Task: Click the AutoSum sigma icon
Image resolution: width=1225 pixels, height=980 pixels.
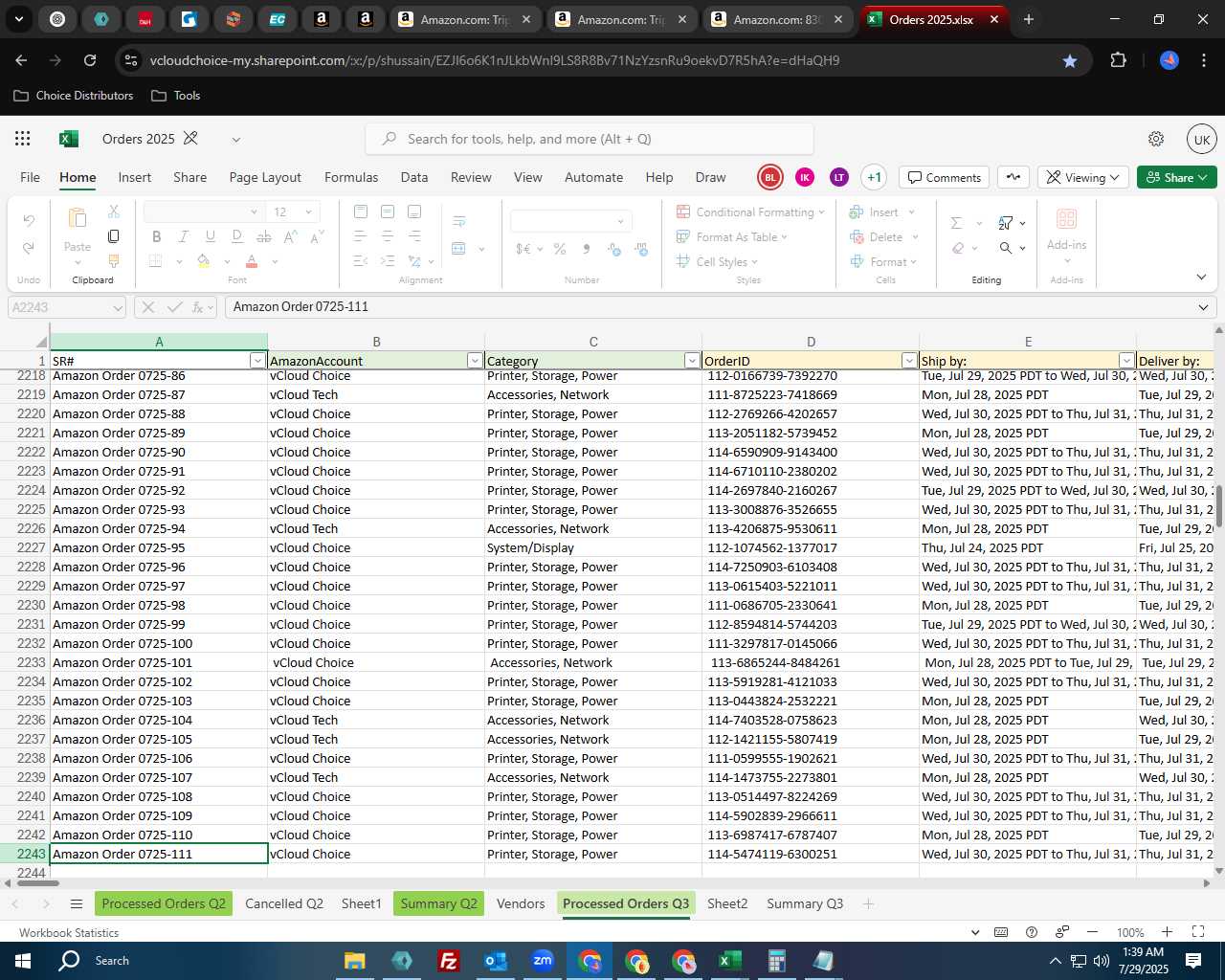Action: pyautogui.click(x=956, y=223)
